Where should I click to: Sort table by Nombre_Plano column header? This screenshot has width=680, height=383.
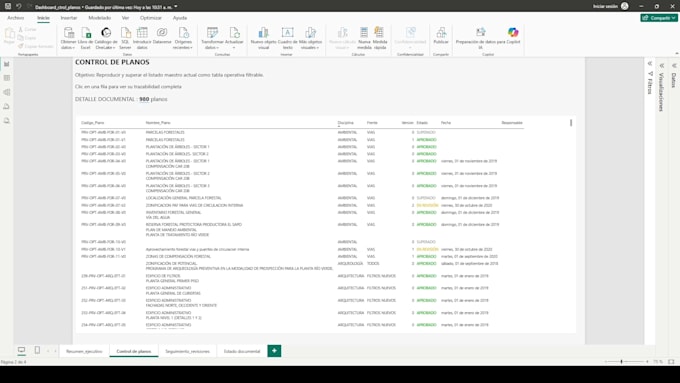tap(158, 123)
